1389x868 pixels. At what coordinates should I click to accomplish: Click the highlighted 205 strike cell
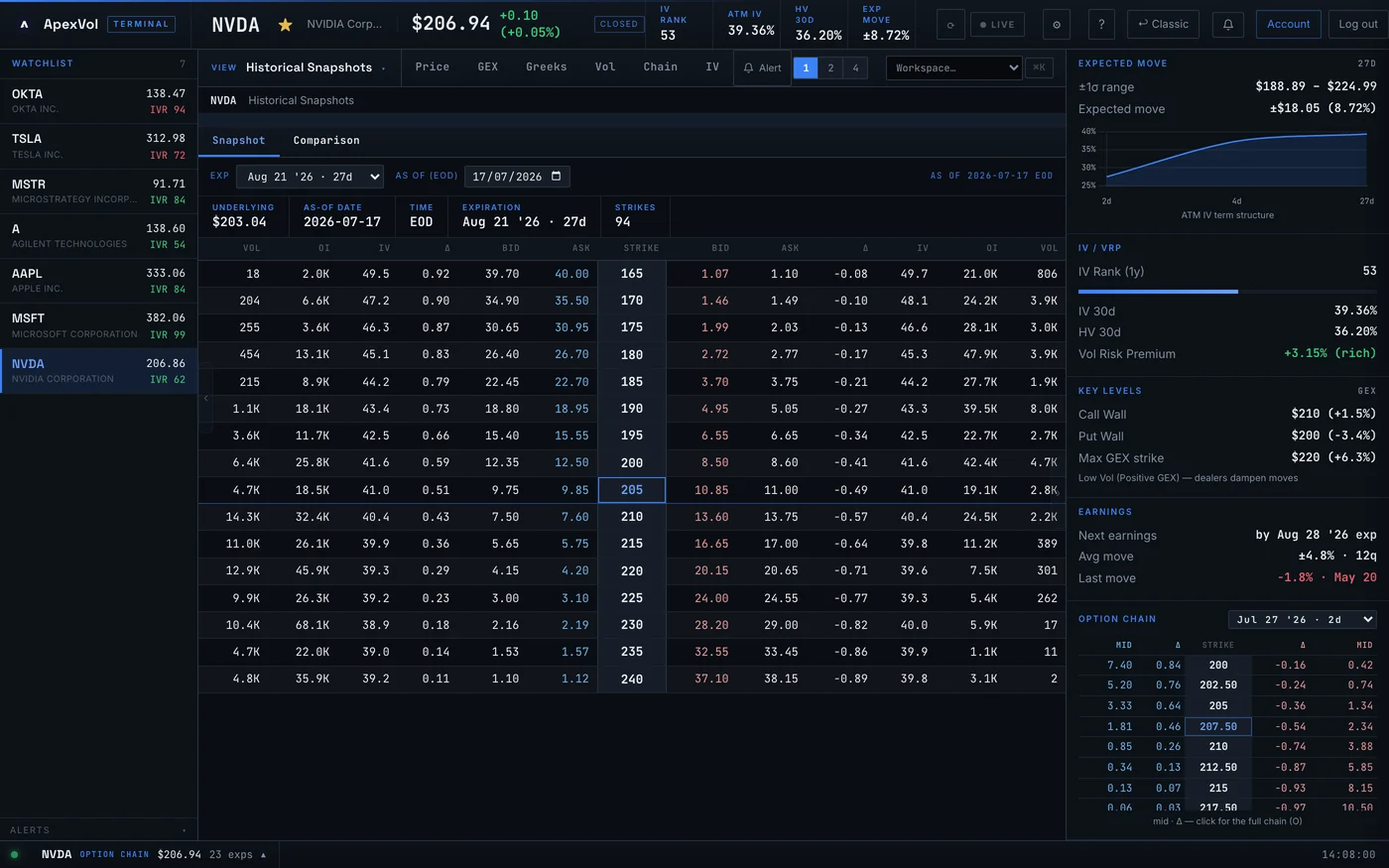[632, 490]
